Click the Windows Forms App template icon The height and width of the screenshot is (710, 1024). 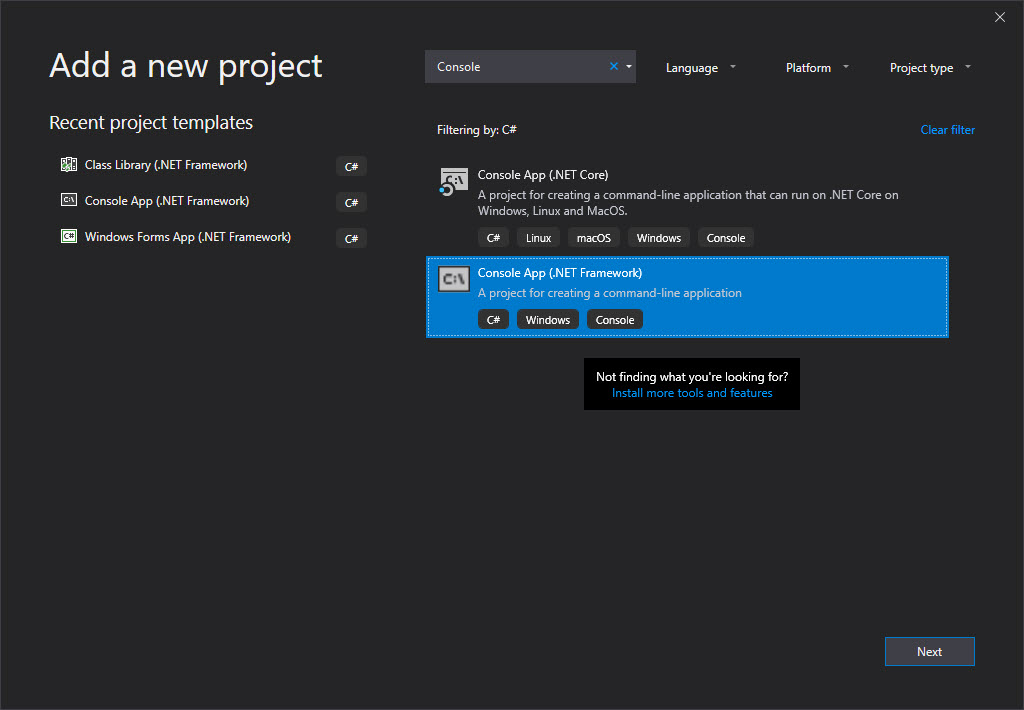[x=69, y=236]
